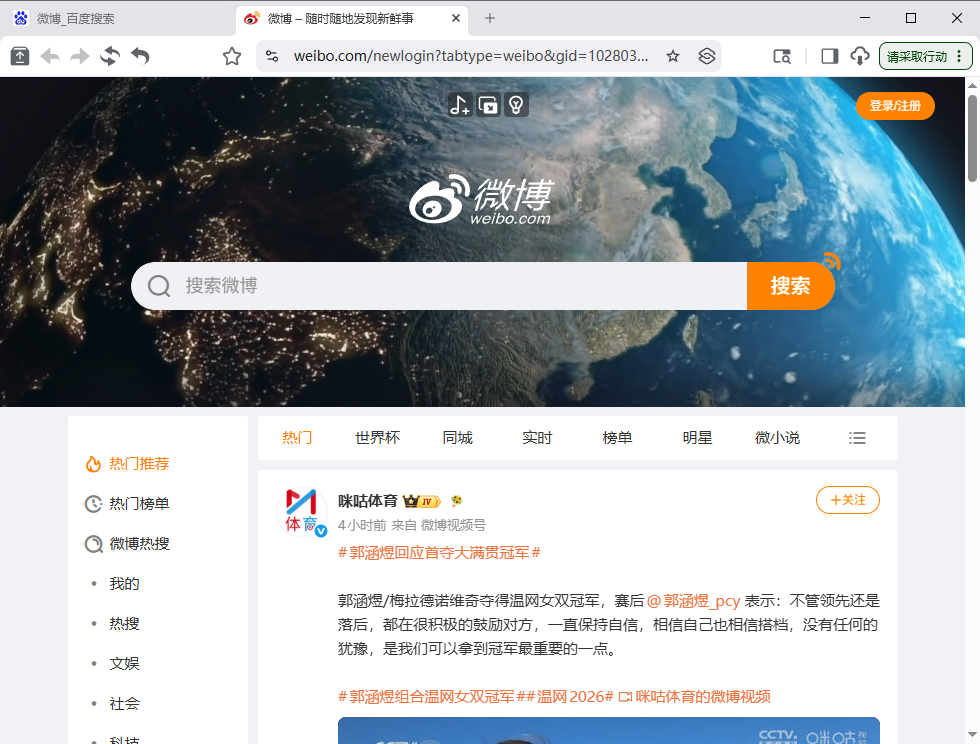This screenshot has width=980, height=744.
Task: Open 咪咕体育的微博视频 link
Action: 694,696
